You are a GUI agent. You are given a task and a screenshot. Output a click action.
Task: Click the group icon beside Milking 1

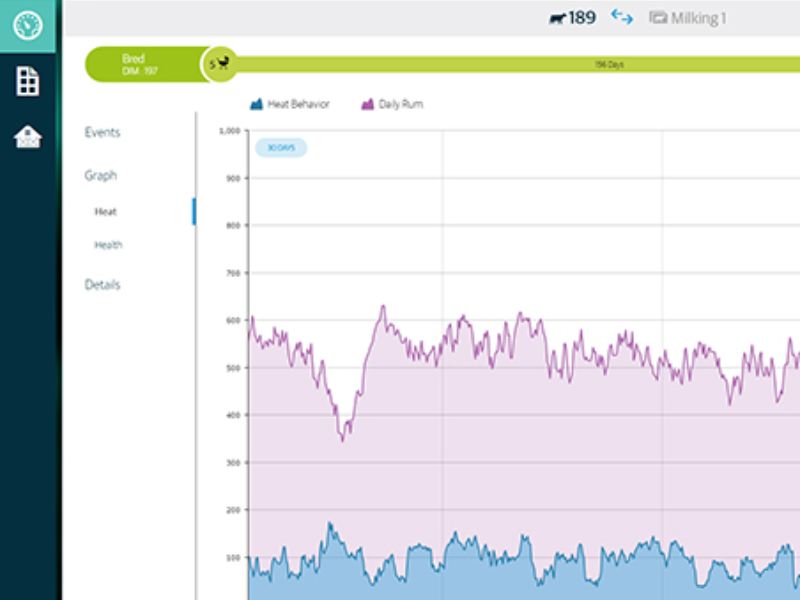(657, 18)
